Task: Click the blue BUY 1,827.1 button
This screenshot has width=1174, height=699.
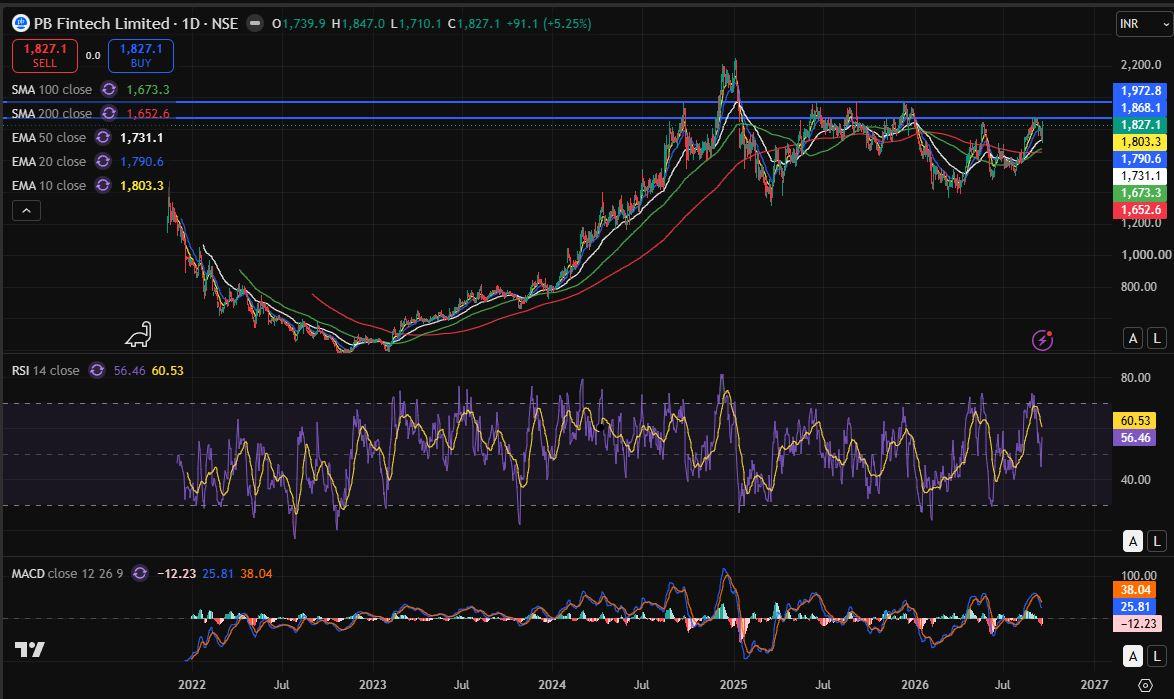Action: pyautogui.click(x=141, y=55)
